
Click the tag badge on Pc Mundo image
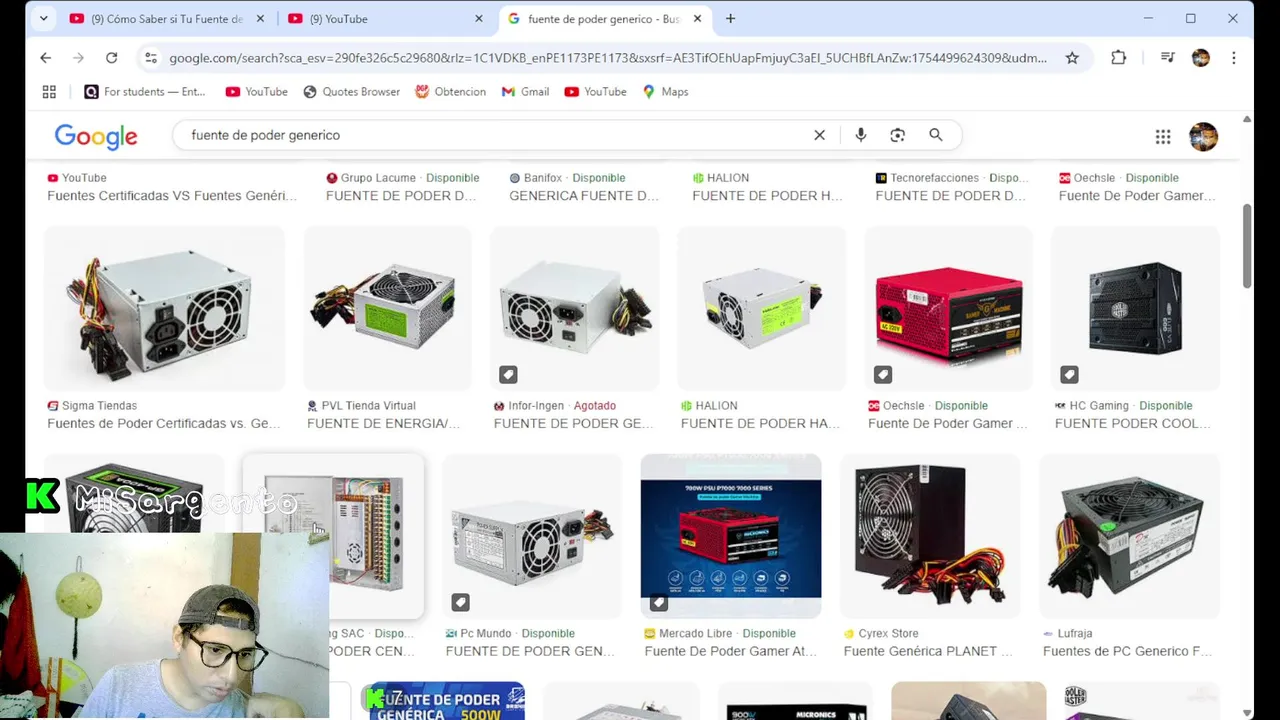click(460, 603)
